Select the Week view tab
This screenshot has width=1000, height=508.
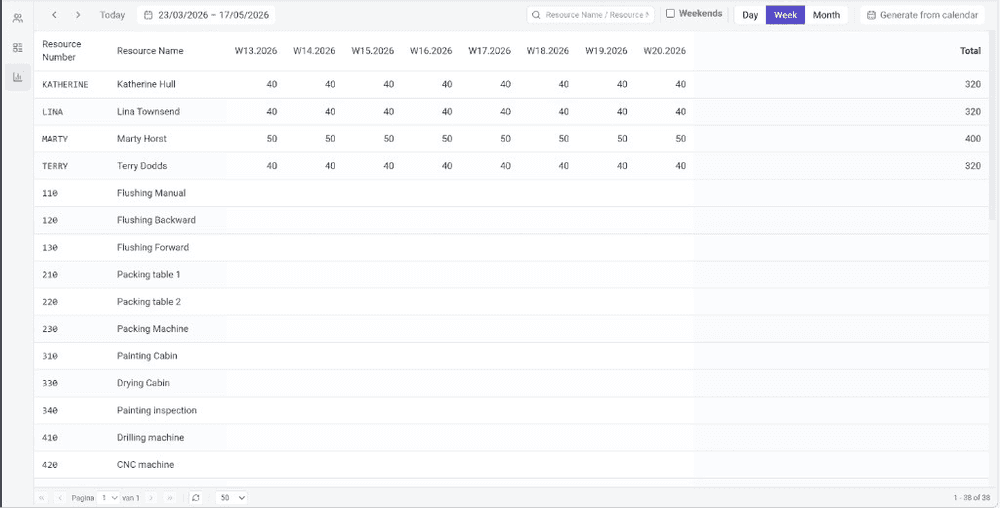pyautogui.click(x=785, y=15)
